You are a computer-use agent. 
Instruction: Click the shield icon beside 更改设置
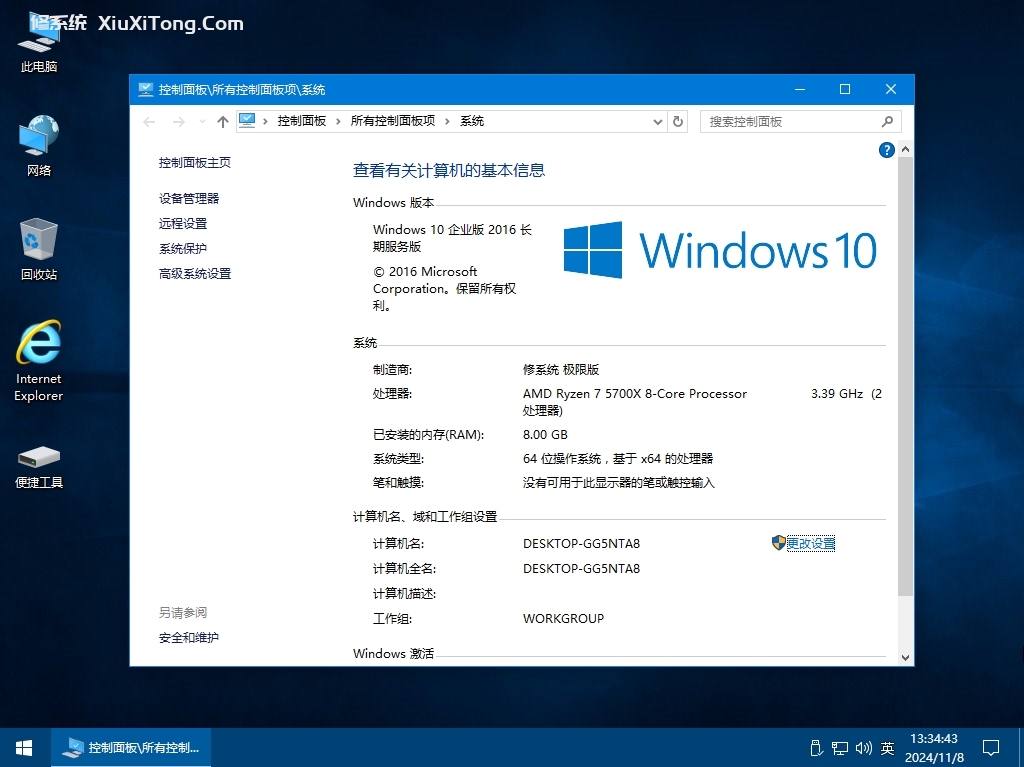pos(778,543)
